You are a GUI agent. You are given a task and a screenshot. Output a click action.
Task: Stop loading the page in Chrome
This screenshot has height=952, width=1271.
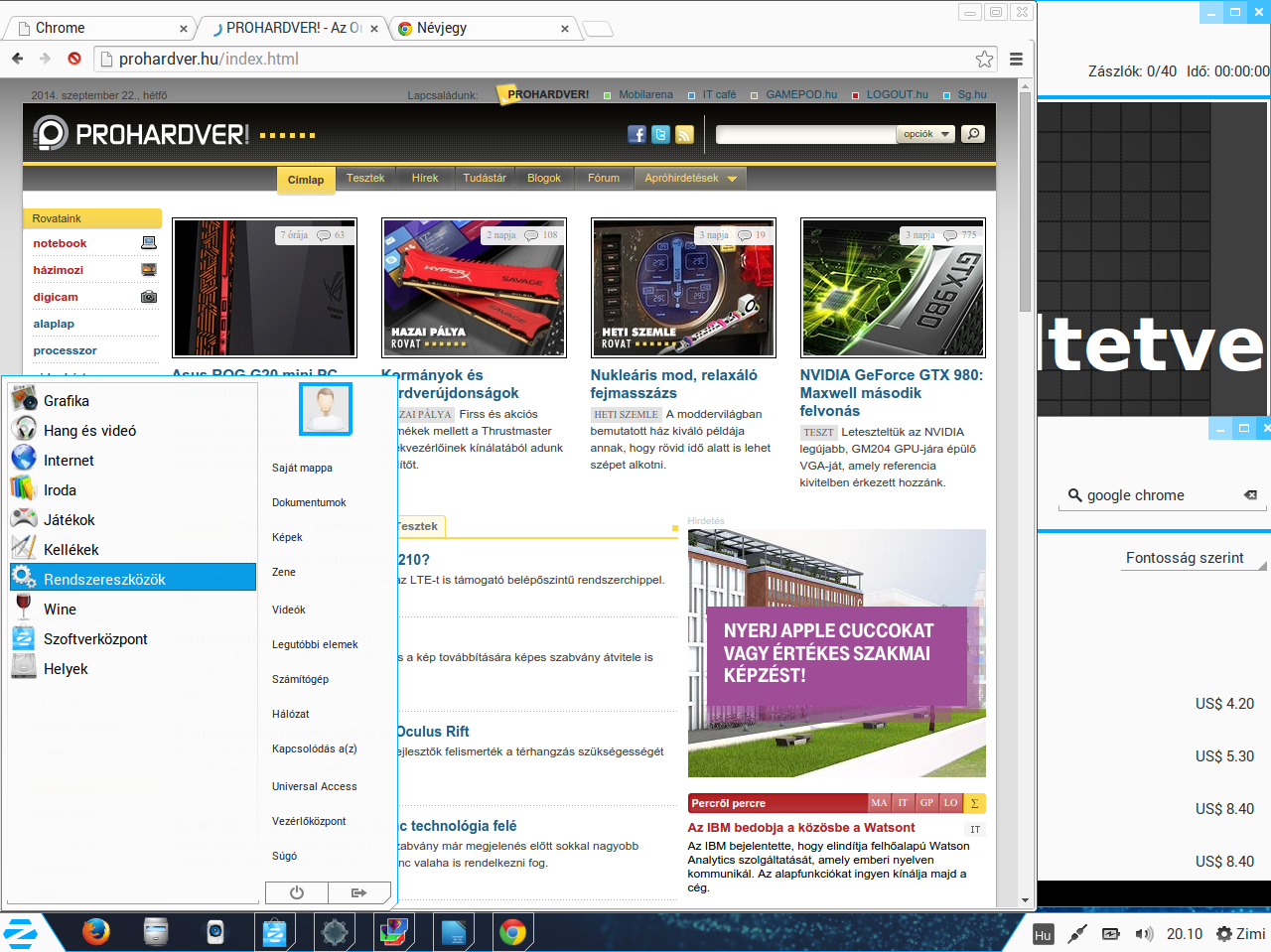click(x=74, y=59)
